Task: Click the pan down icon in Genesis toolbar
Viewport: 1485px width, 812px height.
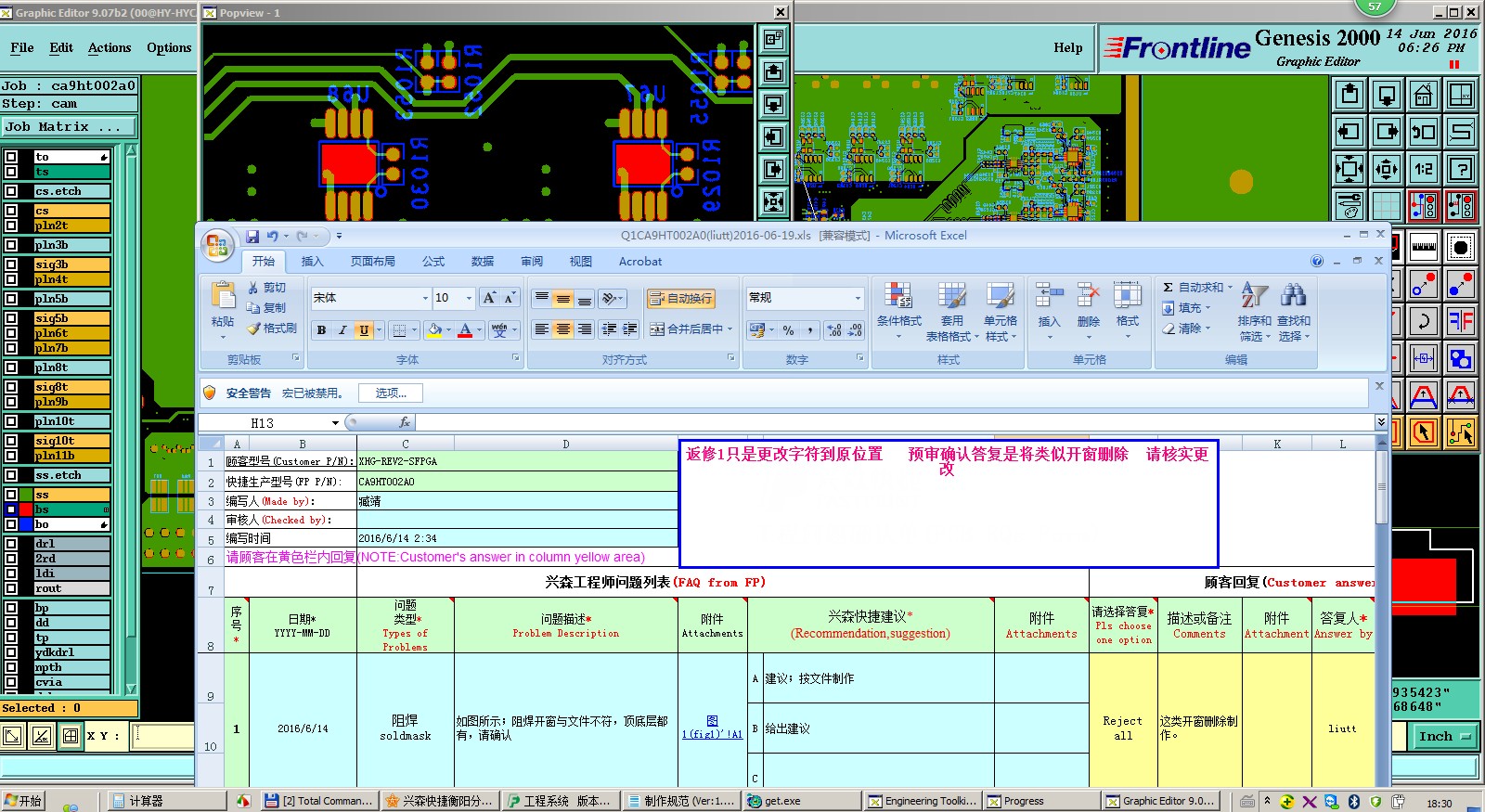Action: tap(1387, 94)
